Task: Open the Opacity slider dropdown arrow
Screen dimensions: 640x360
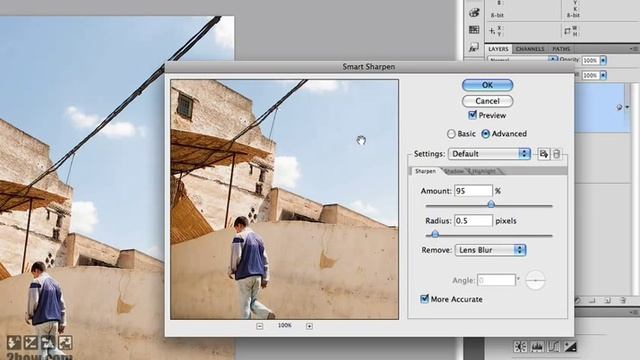Action: (x=603, y=60)
